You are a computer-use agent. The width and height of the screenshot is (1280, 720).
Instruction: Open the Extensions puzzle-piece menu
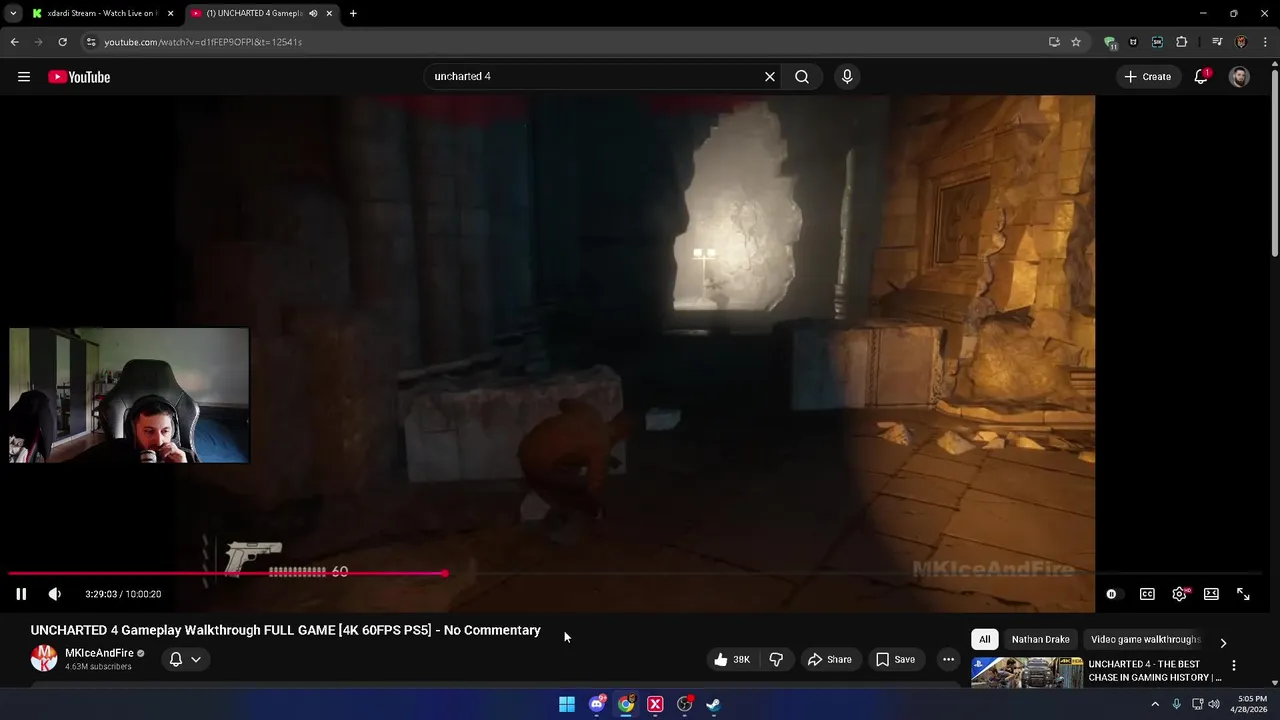(x=1182, y=42)
